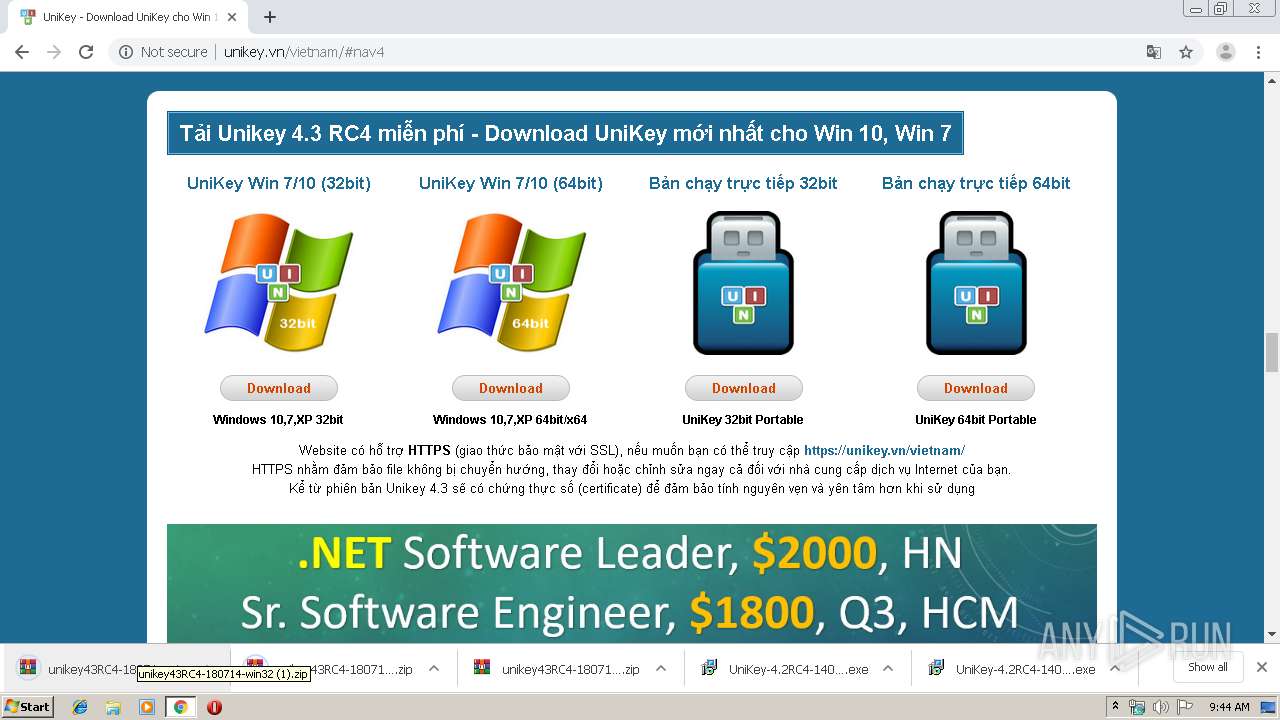Open a new browser tab
This screenshot has height=720, width=1280.
pos(269,17)
